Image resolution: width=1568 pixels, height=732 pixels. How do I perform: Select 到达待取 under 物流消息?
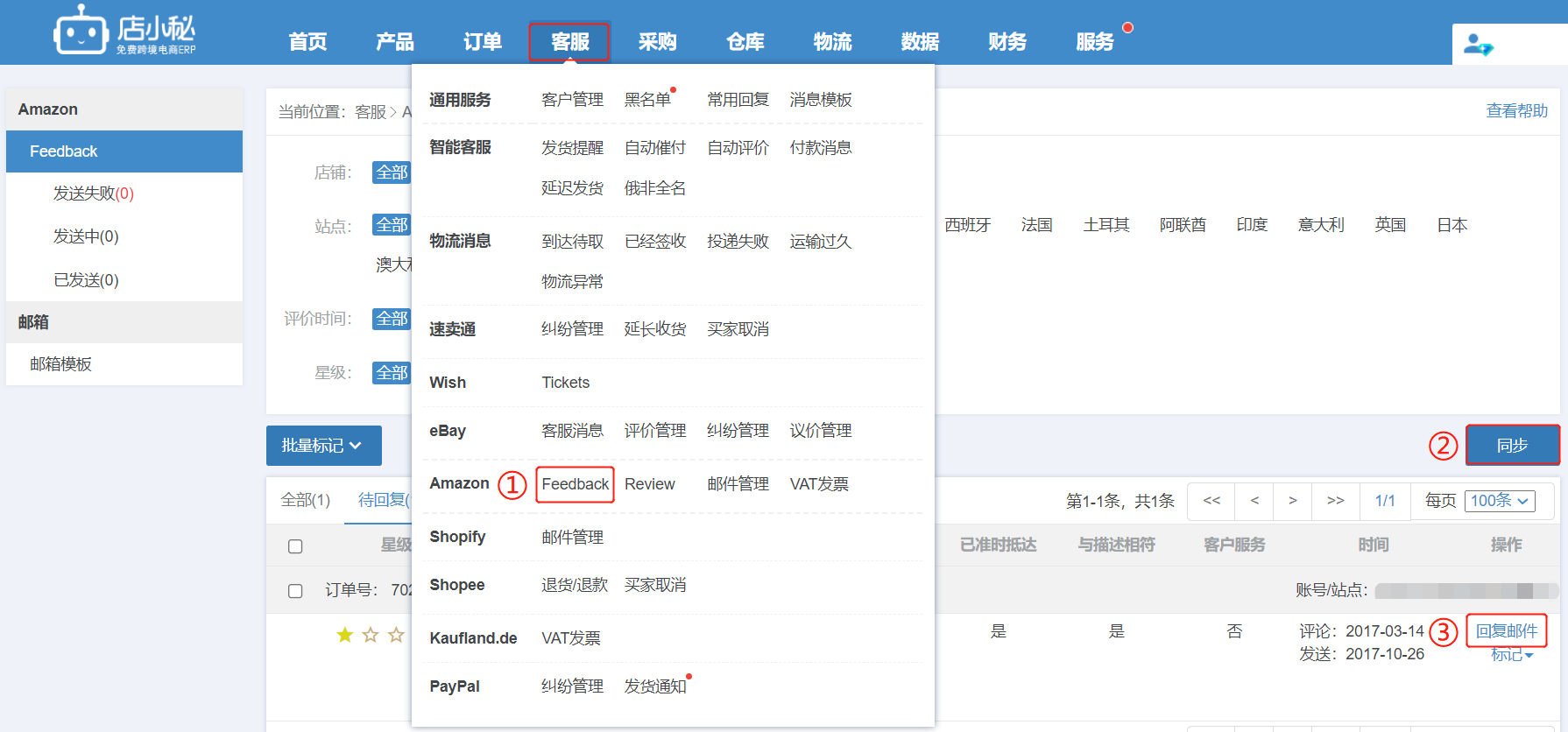pos(573,242)
